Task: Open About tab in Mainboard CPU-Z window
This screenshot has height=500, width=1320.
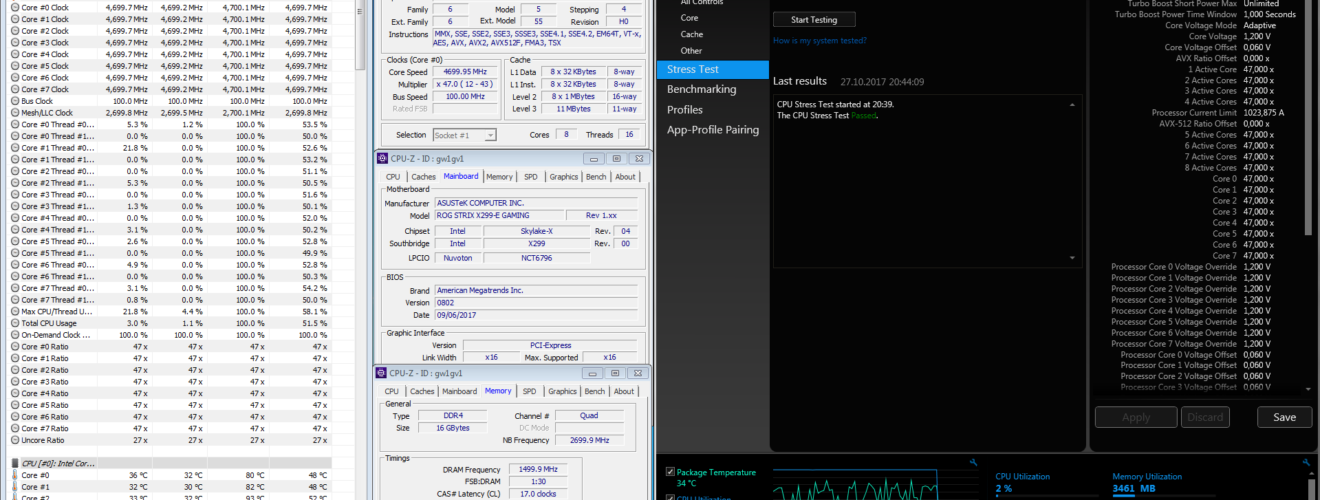Action: [625, 177]
